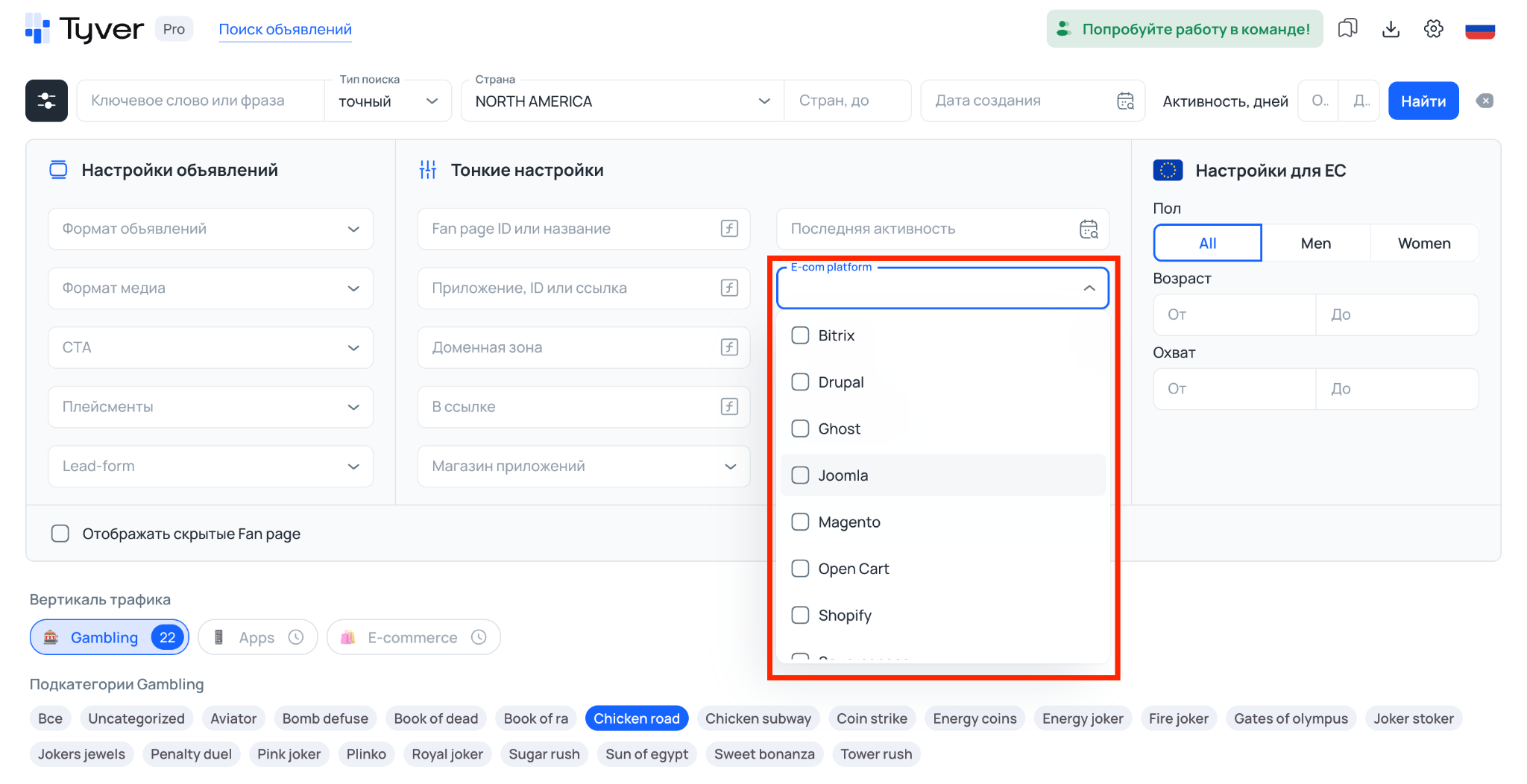Select Sweet bonanza subcategory
The width and height of the screenshot is (1527, 784).
[x=764, y=753]
